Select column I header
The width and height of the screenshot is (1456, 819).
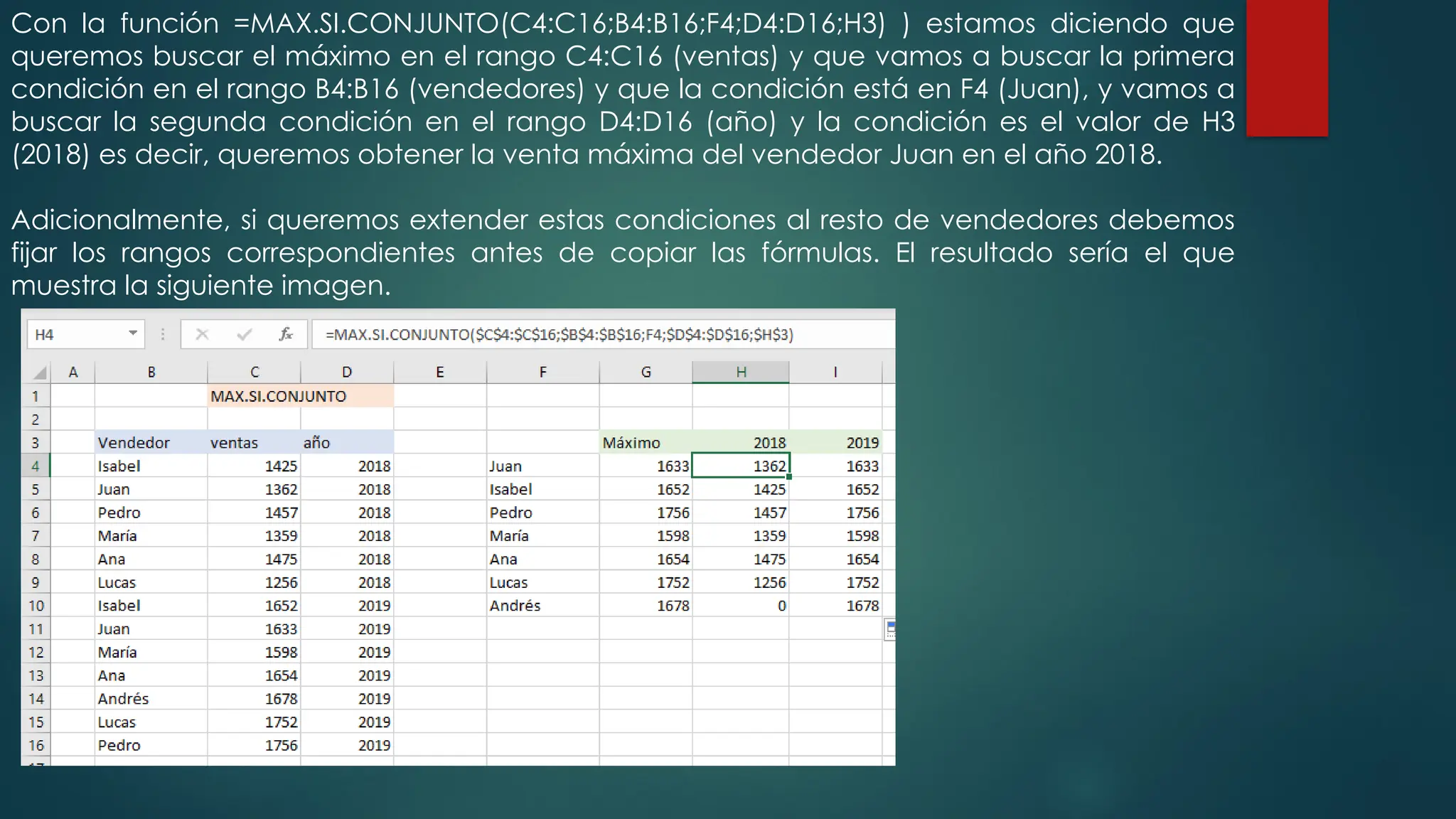(835, 372)
